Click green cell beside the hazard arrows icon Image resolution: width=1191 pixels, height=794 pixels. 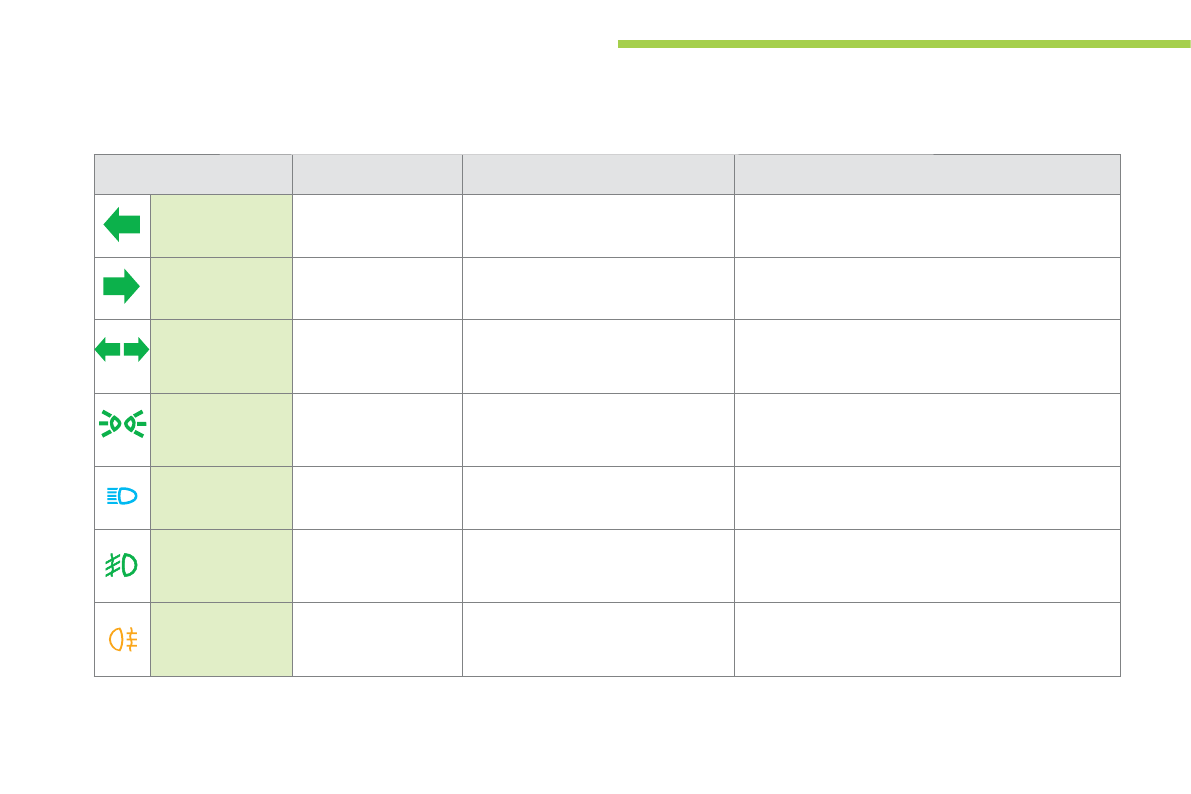[x=221, y=356]
